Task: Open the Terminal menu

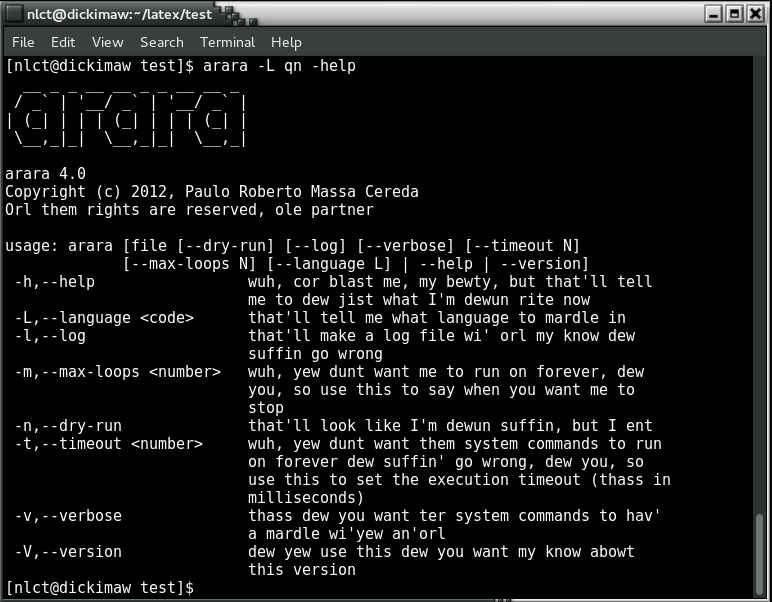Action: pos(227,42)
